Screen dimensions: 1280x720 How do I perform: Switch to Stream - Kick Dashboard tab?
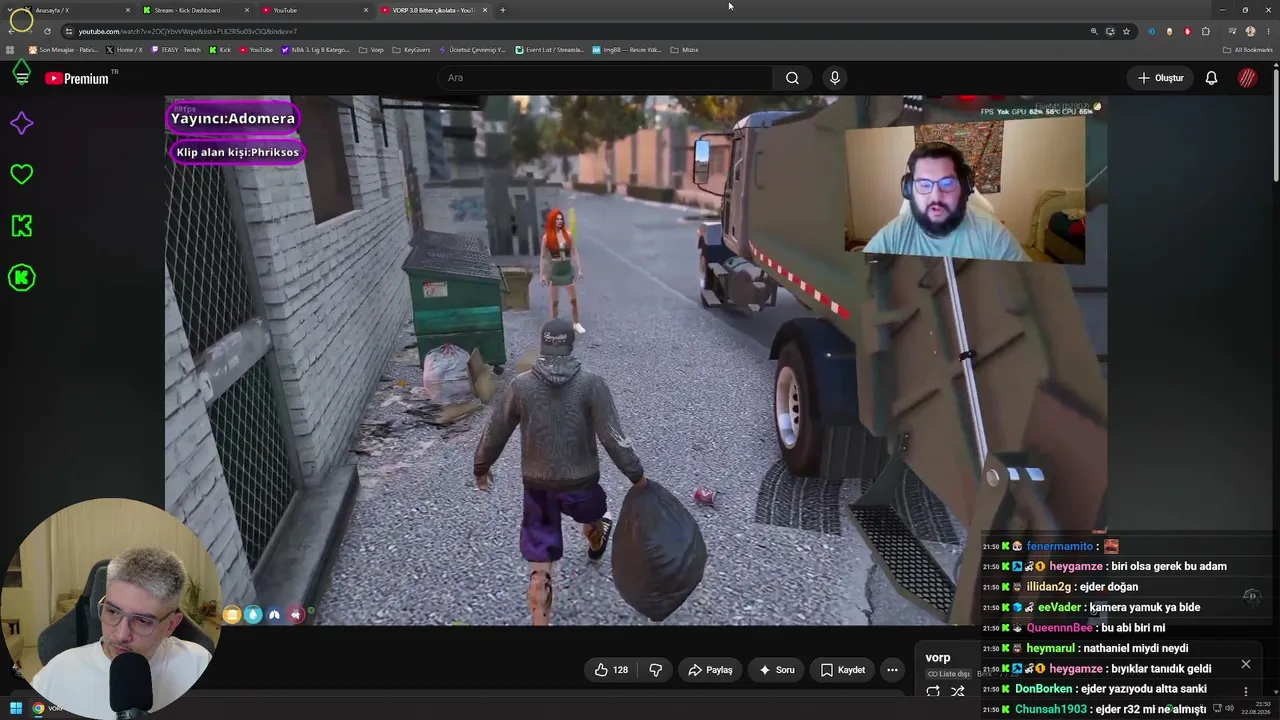[x=195, y=10]
